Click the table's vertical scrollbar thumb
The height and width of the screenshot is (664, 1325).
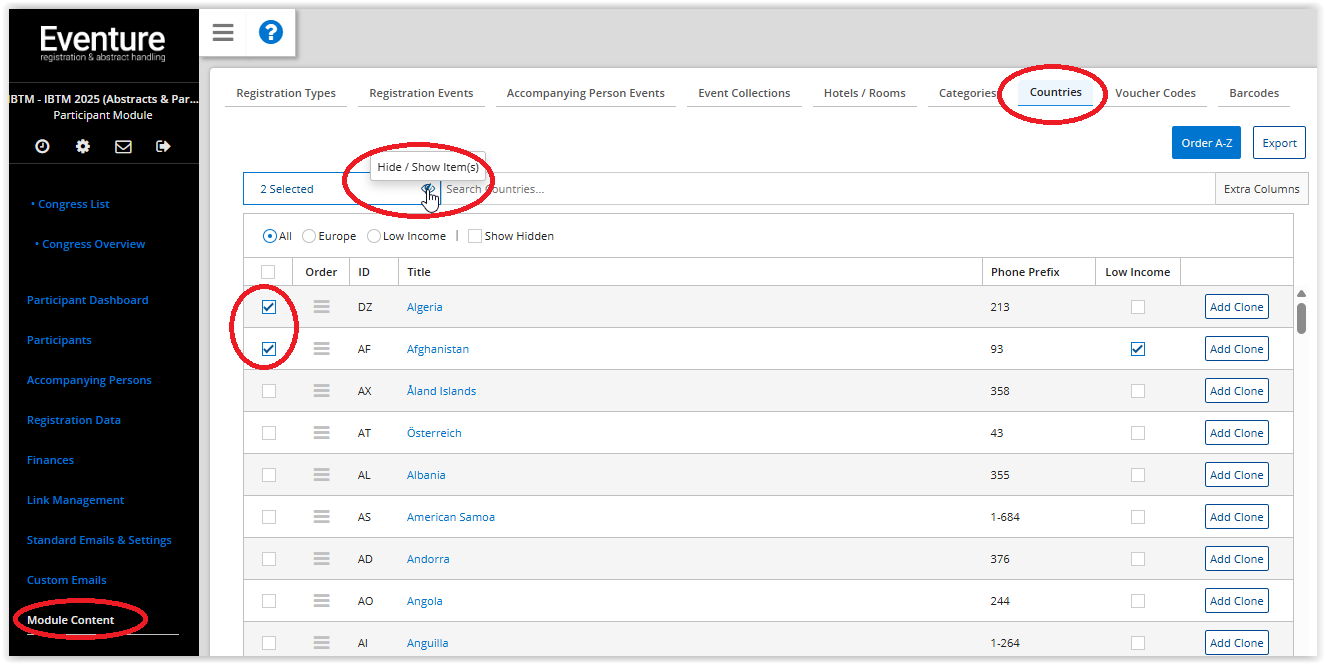point(1301,317)
